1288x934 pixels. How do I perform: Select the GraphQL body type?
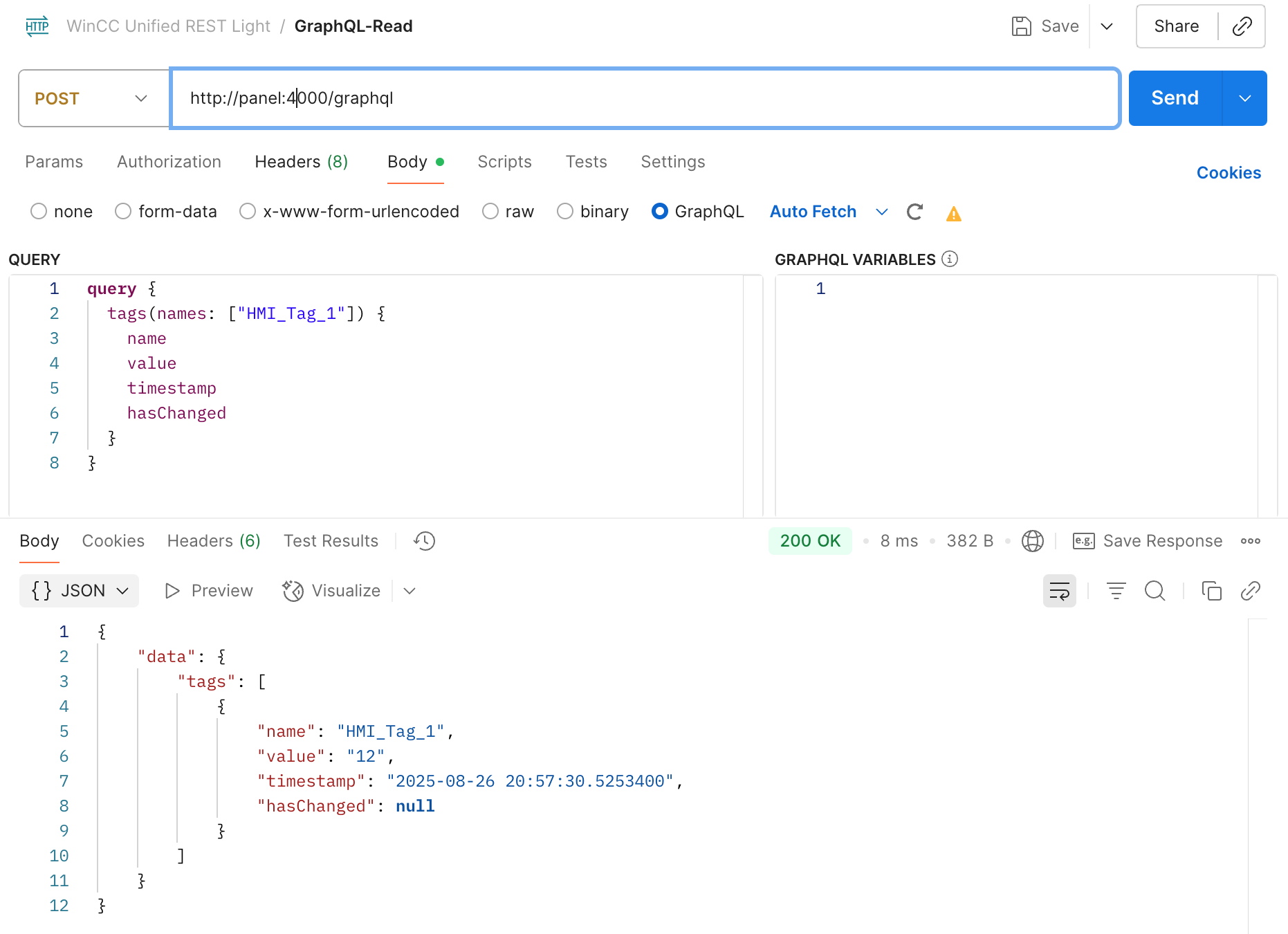pos(660,211)
